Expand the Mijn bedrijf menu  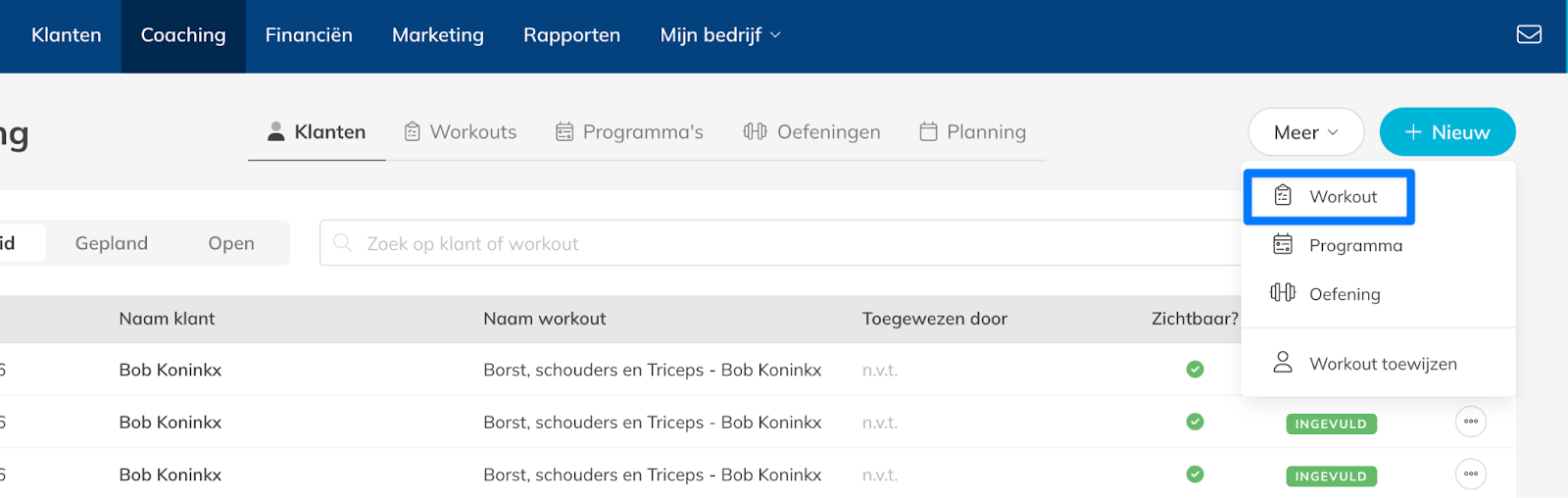(x=720, y=35)
